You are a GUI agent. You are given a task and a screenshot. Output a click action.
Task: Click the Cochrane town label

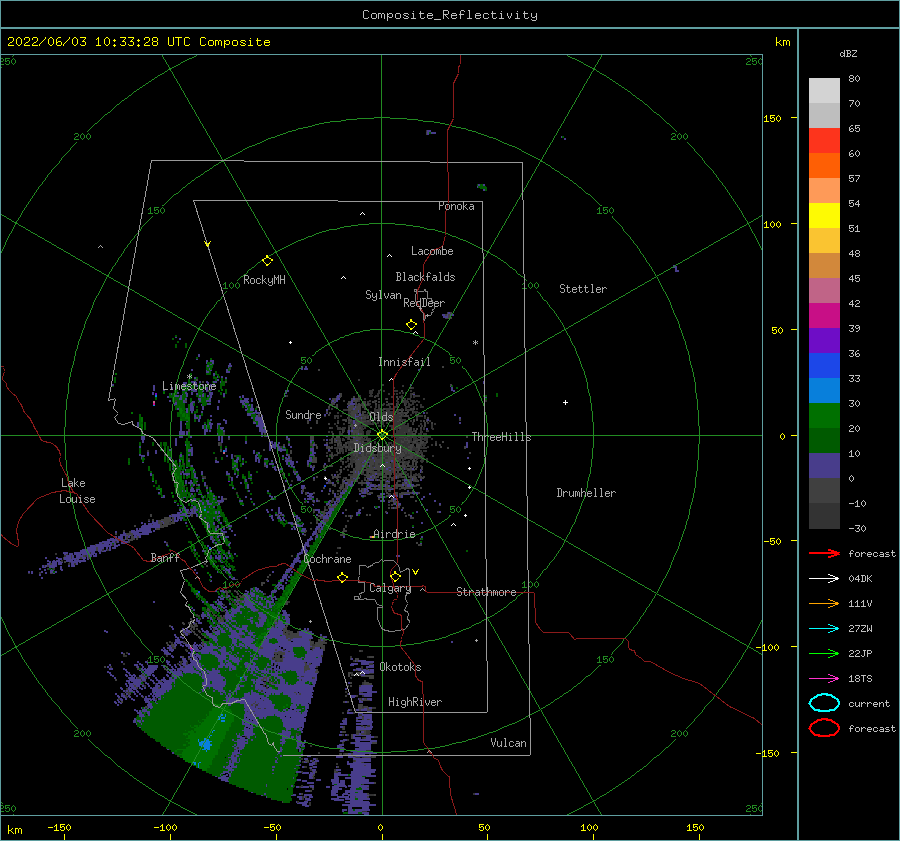pos(327,559)
